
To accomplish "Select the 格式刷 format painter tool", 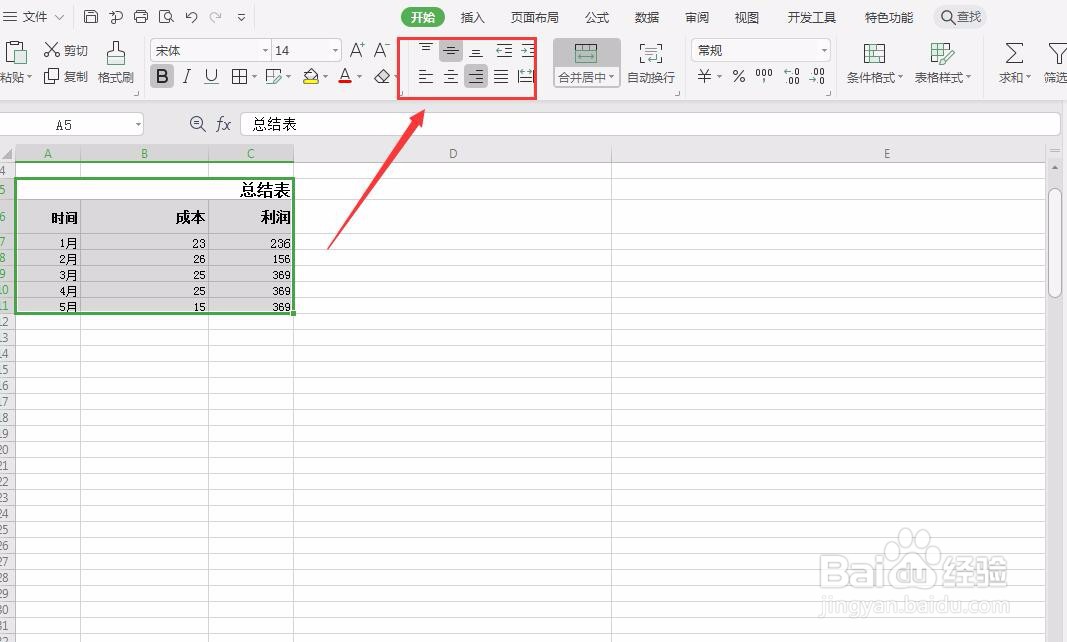I will (113, 62).
